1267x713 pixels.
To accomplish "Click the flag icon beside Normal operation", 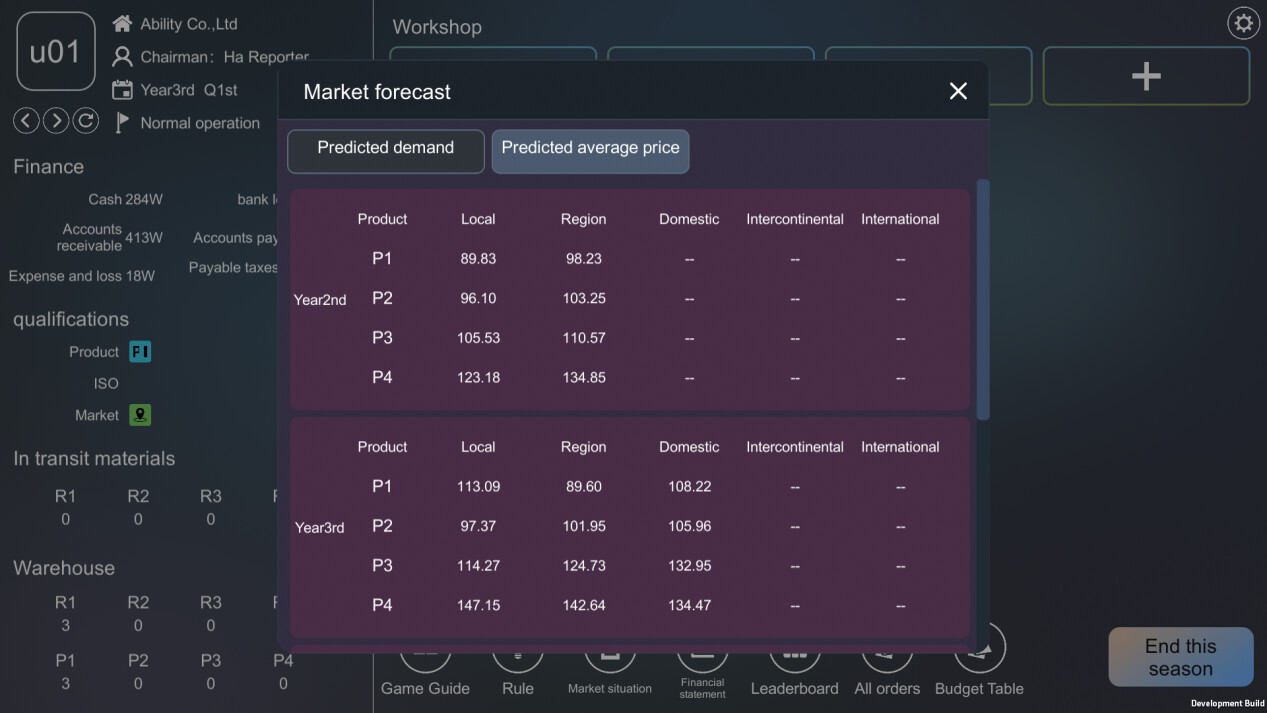I will tap(122, 123).
